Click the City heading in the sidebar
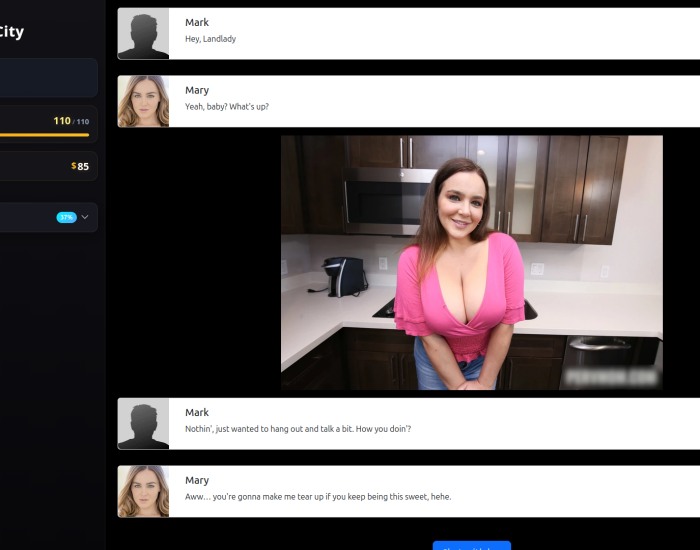 click(11, 32)
